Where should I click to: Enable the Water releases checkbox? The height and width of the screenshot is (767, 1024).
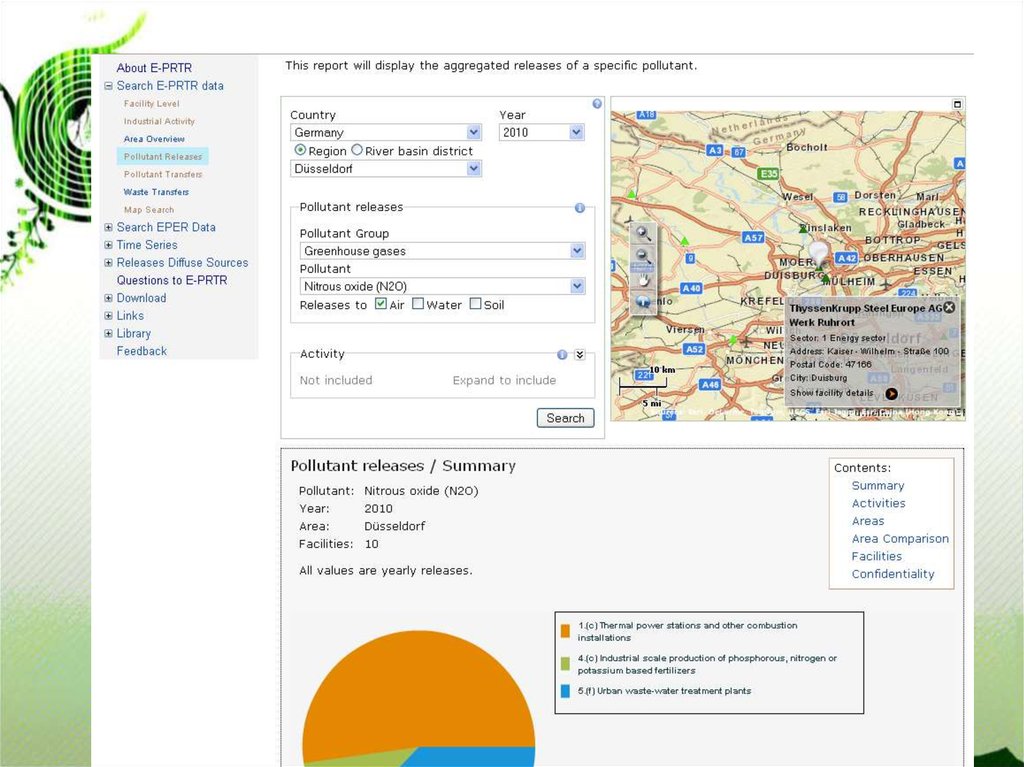(x=418, y=304)
